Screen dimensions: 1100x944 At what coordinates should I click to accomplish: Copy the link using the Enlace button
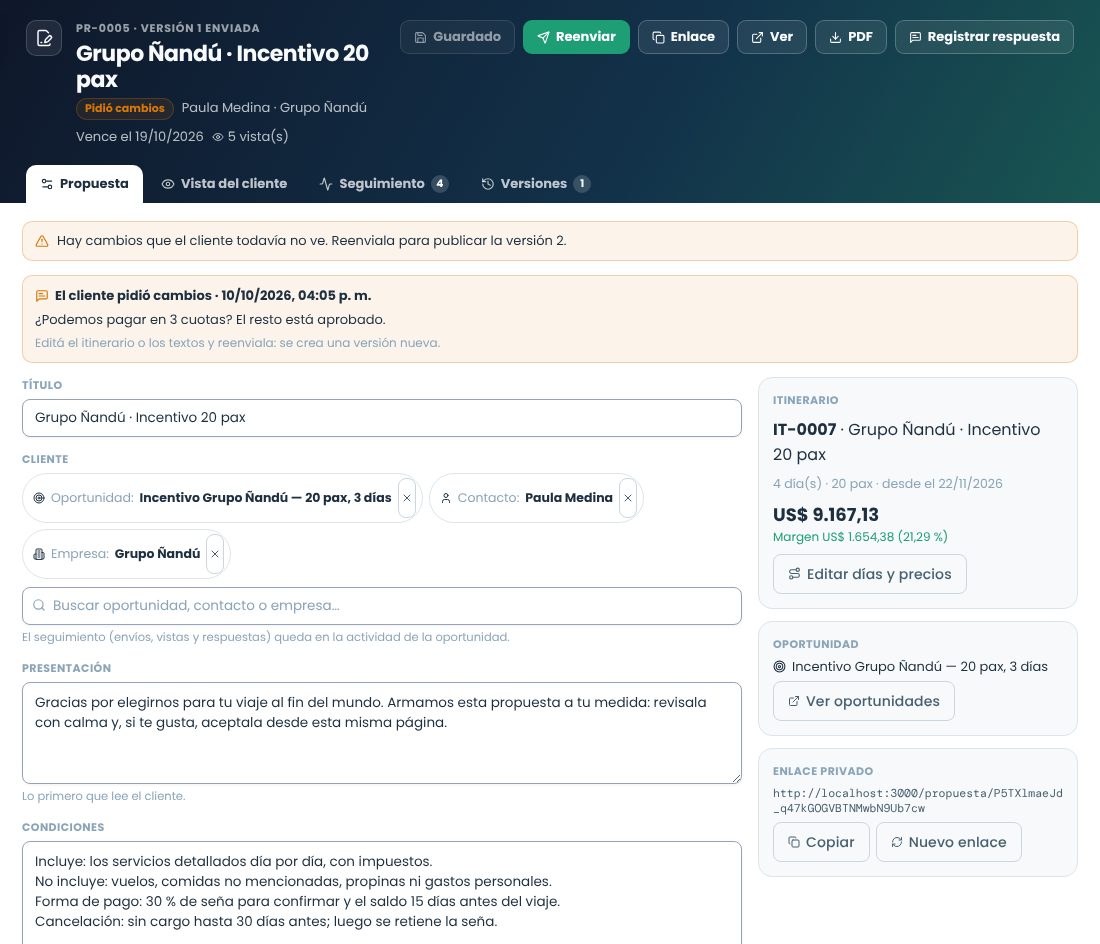(x=683, y=37)
